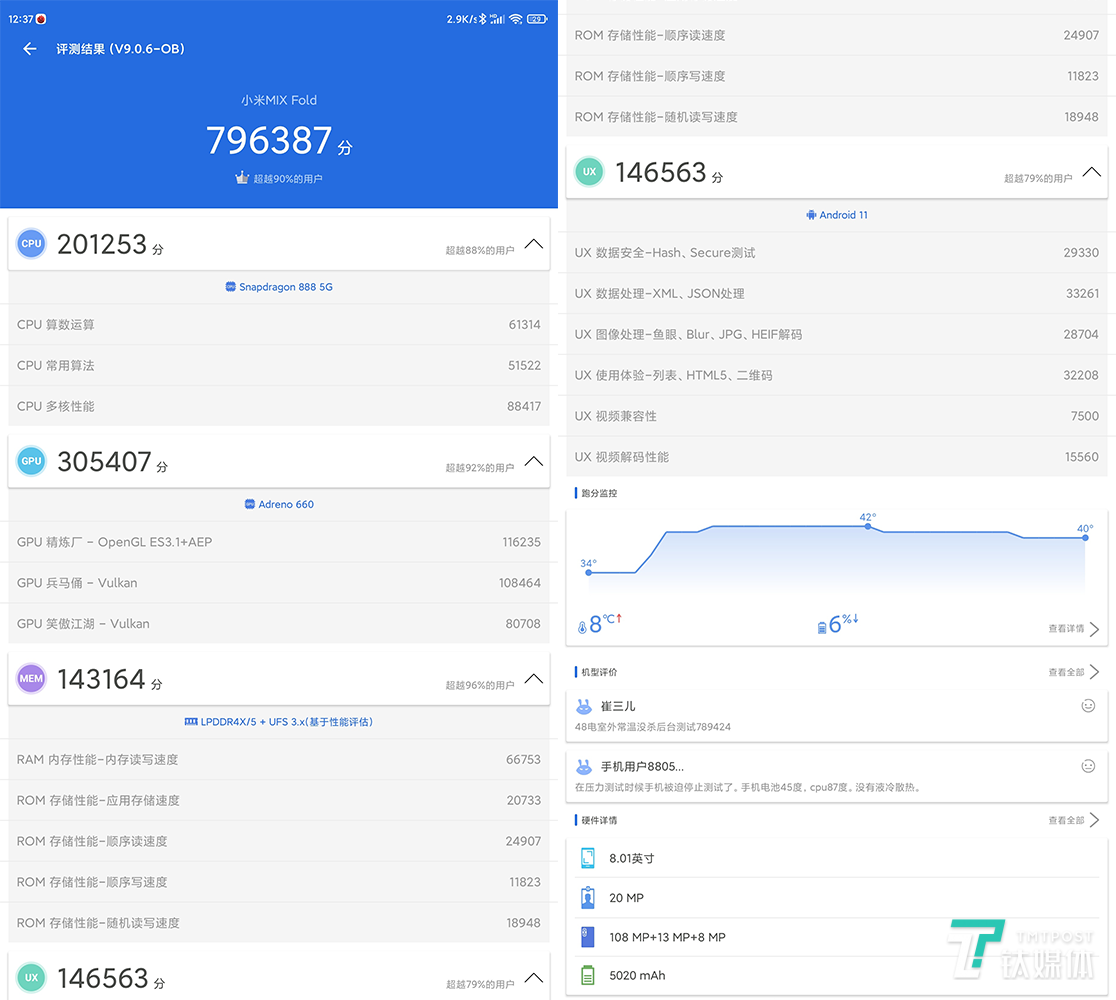Viewport: 1116px width, 1000px height.
Task: Tap the 小米MIX Fold device name
Action: [x=279, y=100]
